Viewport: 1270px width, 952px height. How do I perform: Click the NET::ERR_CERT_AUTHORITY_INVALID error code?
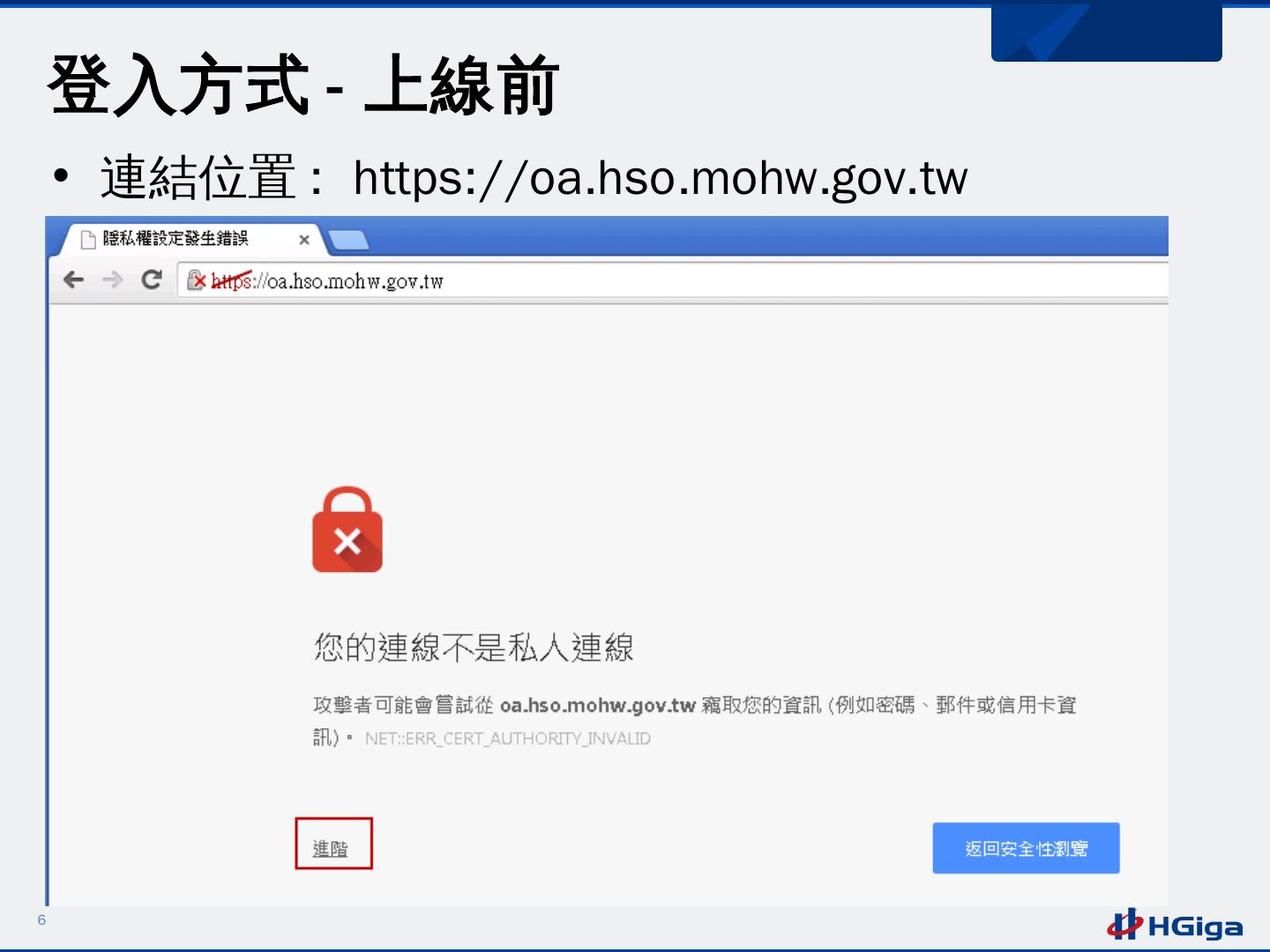[508, 739]
